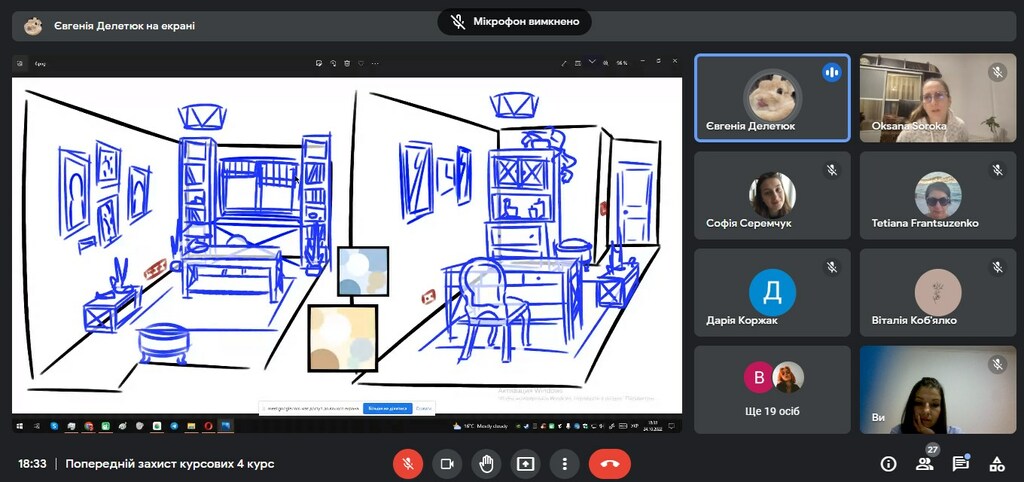Click the hamster avatar in the presenter banner
The image size is (1024, 482).
pyautogui.click(x=33, y=26)
